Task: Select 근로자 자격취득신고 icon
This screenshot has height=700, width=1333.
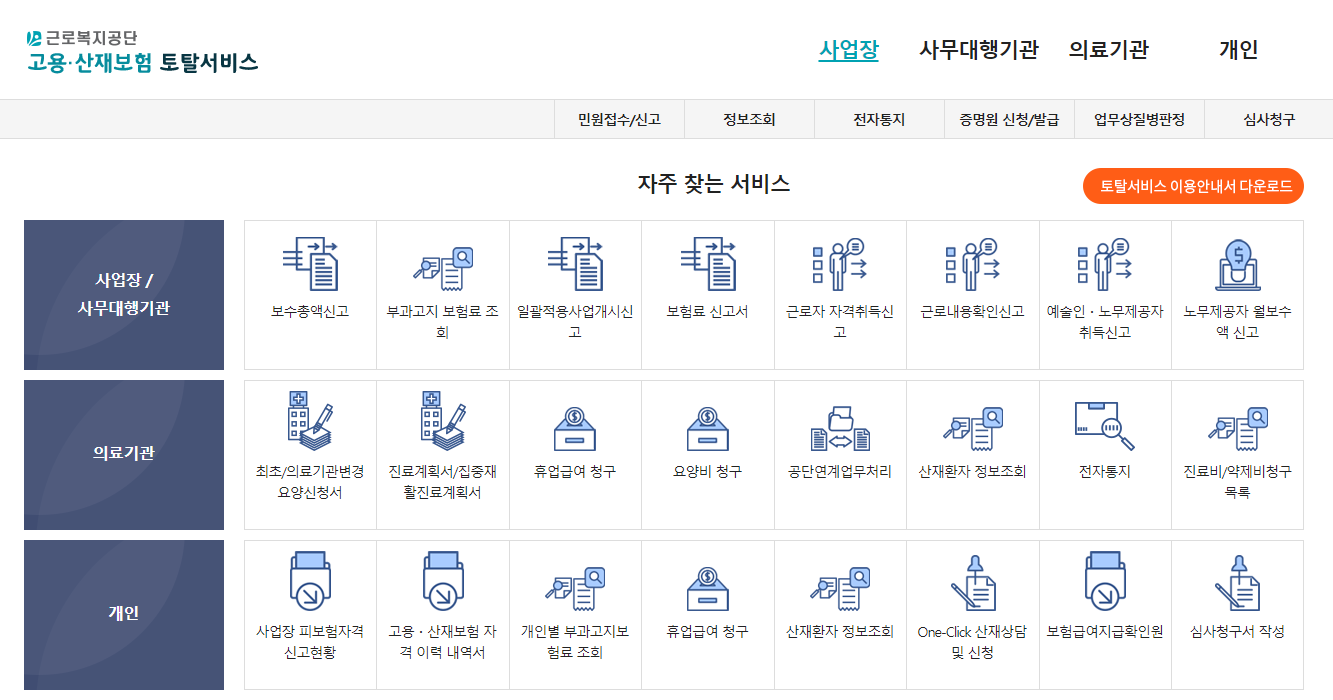Action: point(840,264)
